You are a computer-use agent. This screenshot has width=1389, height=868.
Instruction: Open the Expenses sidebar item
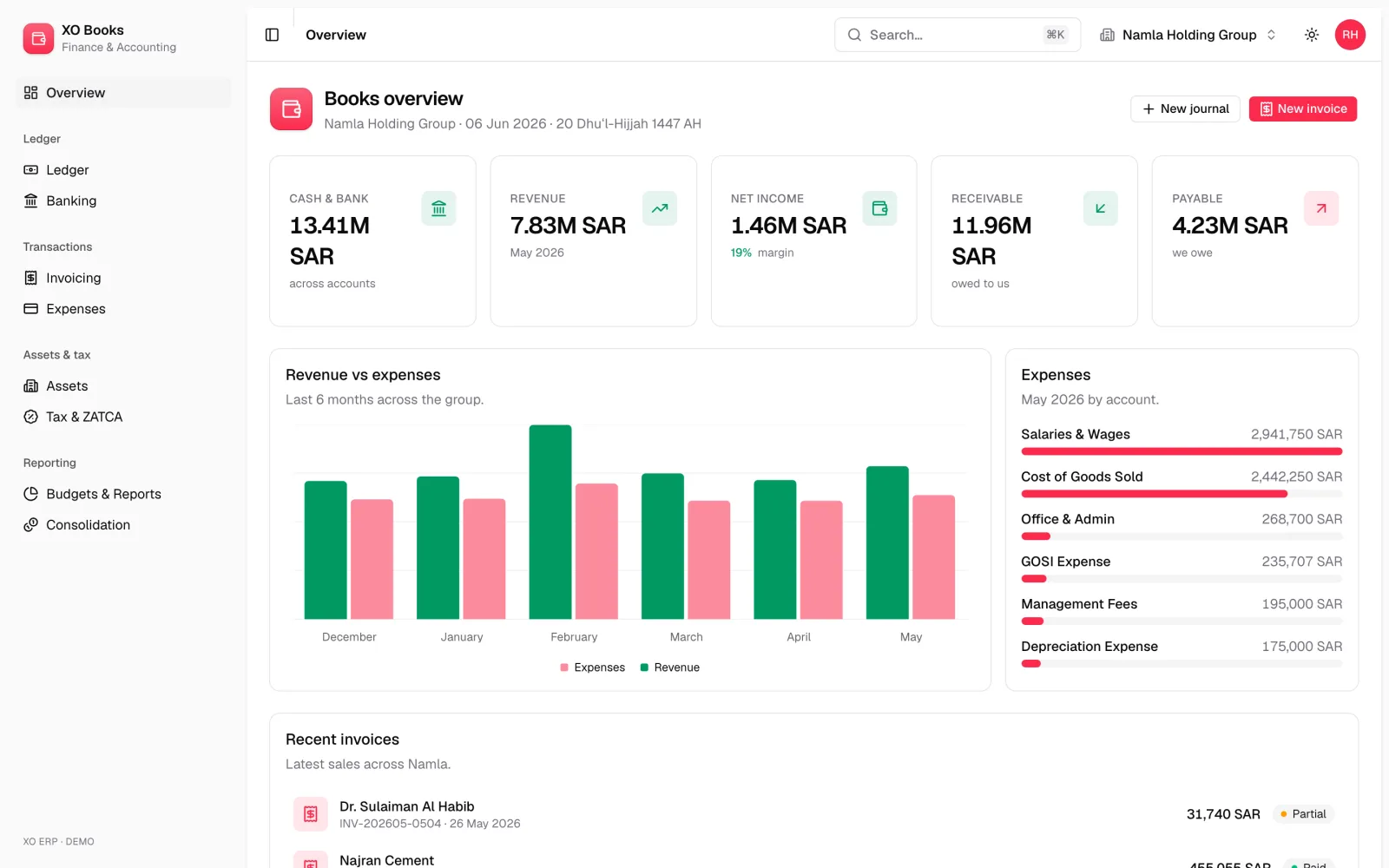coord(123,309)
